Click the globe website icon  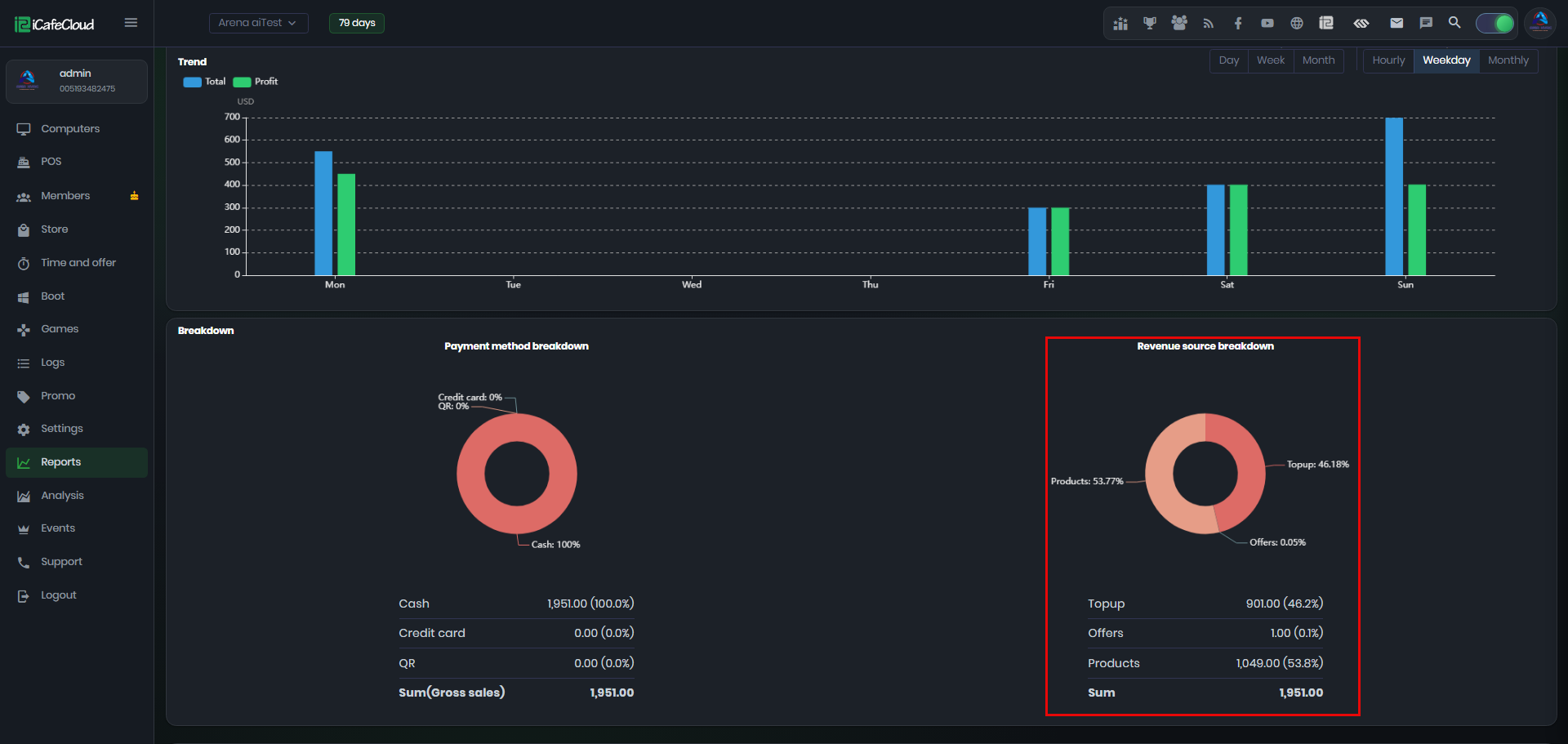coord(1297,23)
